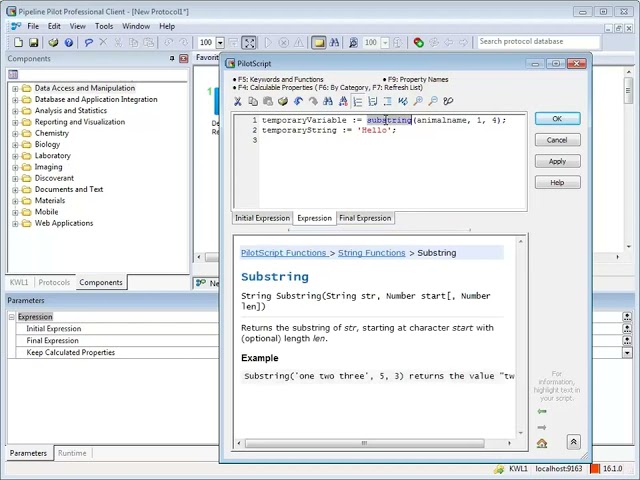Expand the Biology folder
This screenshot has width=640, height=480.
click(x=15, y=144)
